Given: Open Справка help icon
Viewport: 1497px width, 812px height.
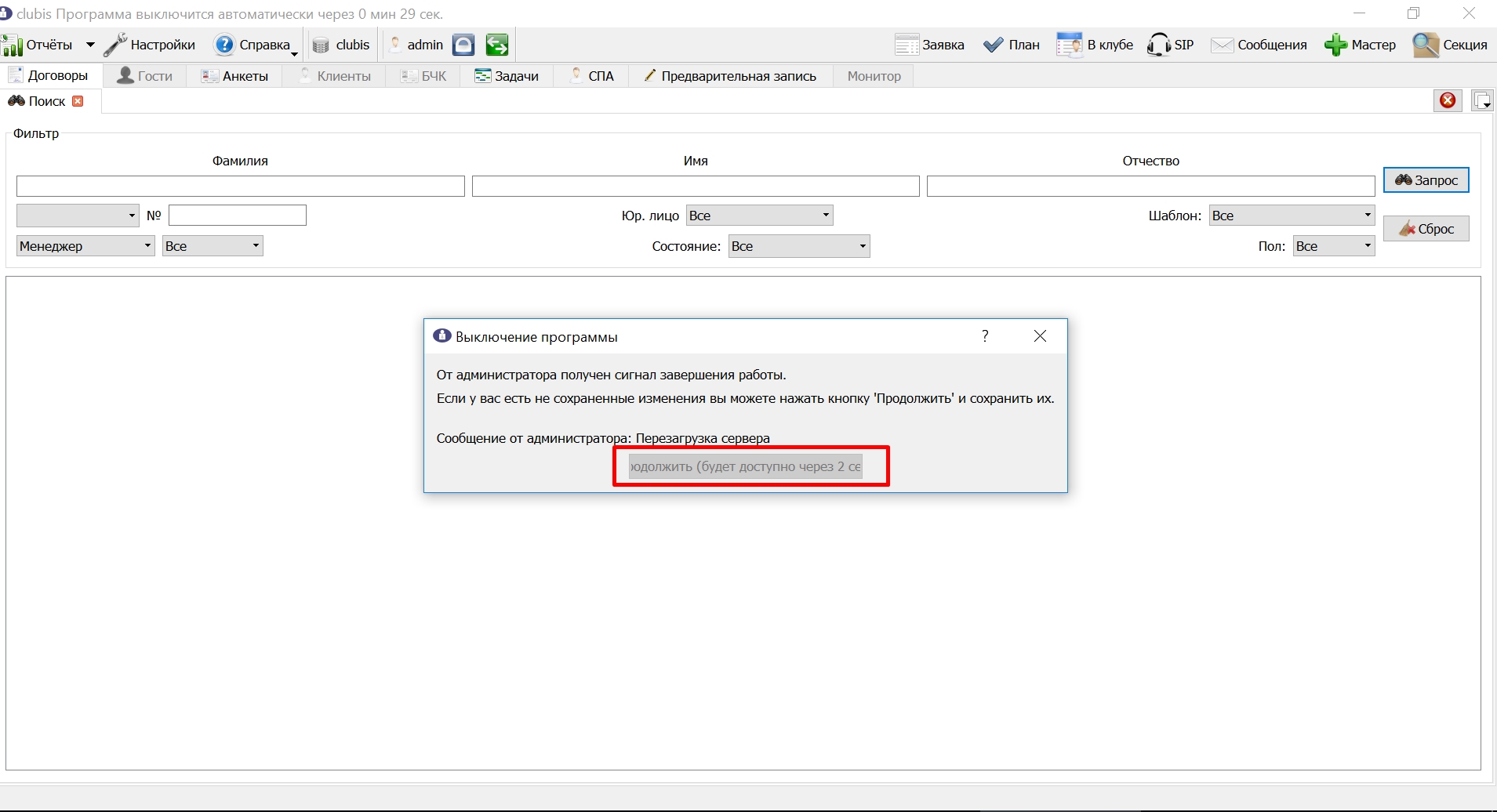Looking at the screenshot, I should pos(224,45).
